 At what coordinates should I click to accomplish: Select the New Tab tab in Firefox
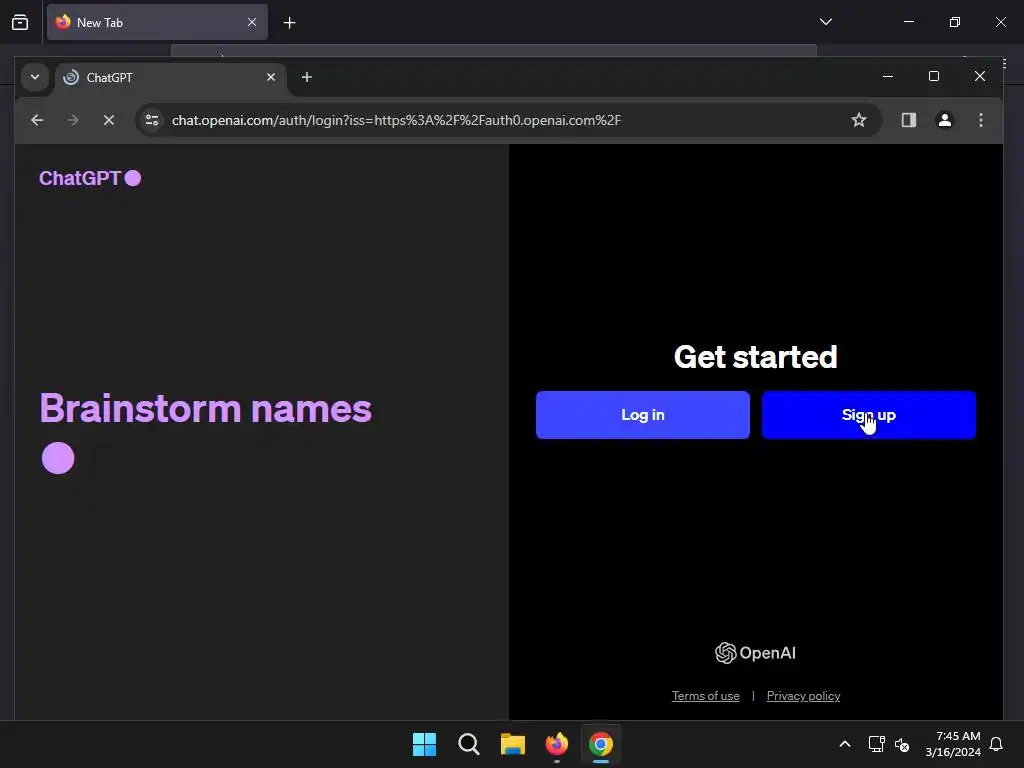point(157,22)
